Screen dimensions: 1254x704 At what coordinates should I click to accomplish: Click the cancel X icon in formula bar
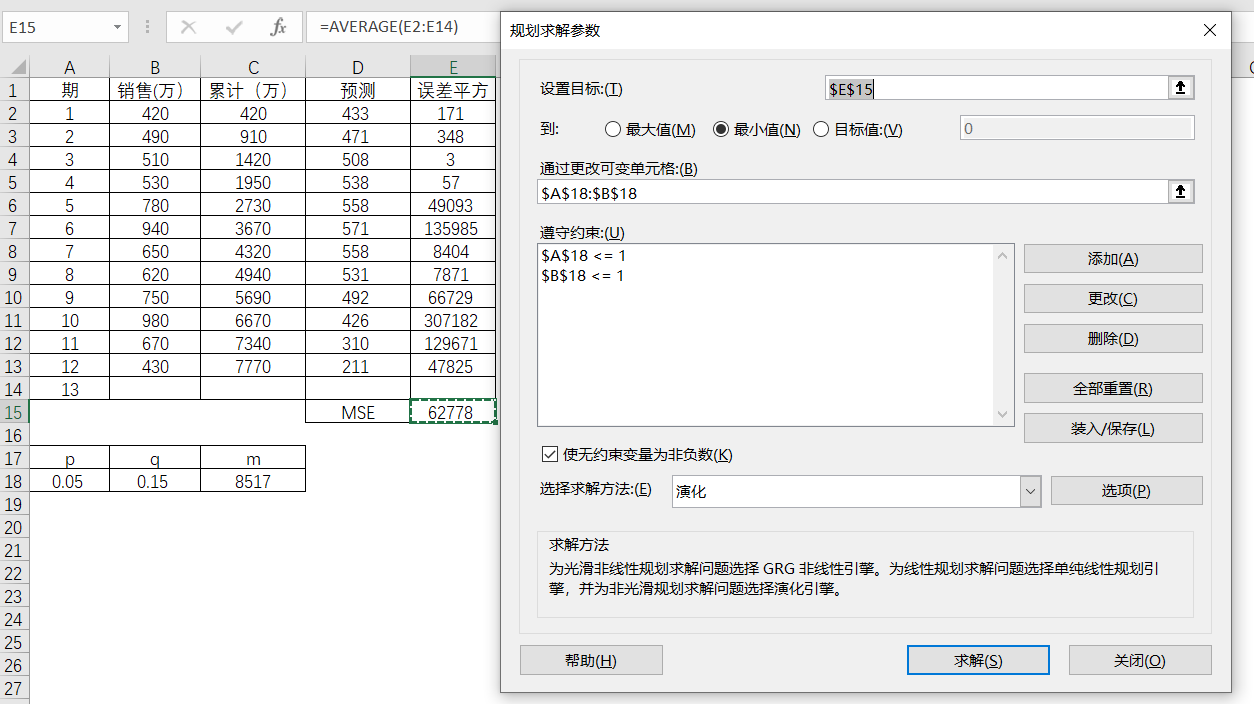188,27
